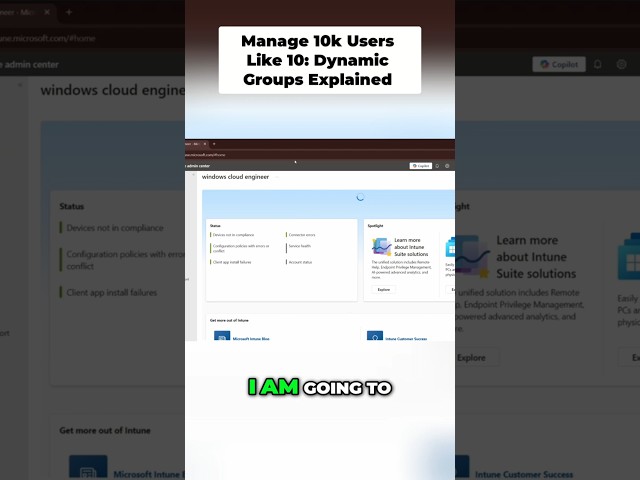Viewport: 640px width, 480px height.
Task: Click new tab plus in blurred background
Action: (x=69, y=12)
